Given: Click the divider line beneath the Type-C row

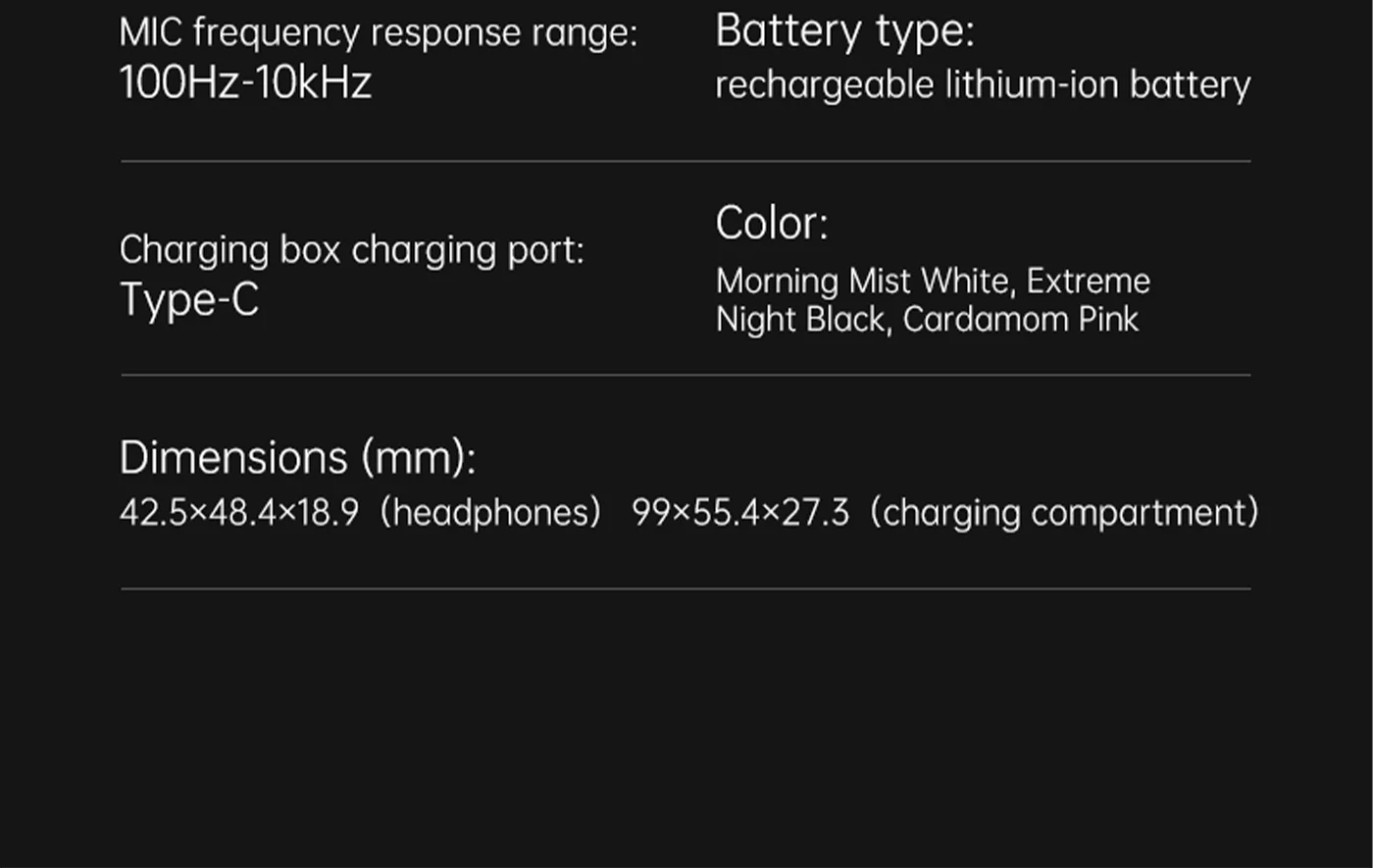Looking at the screenshot, I should 686,375.
